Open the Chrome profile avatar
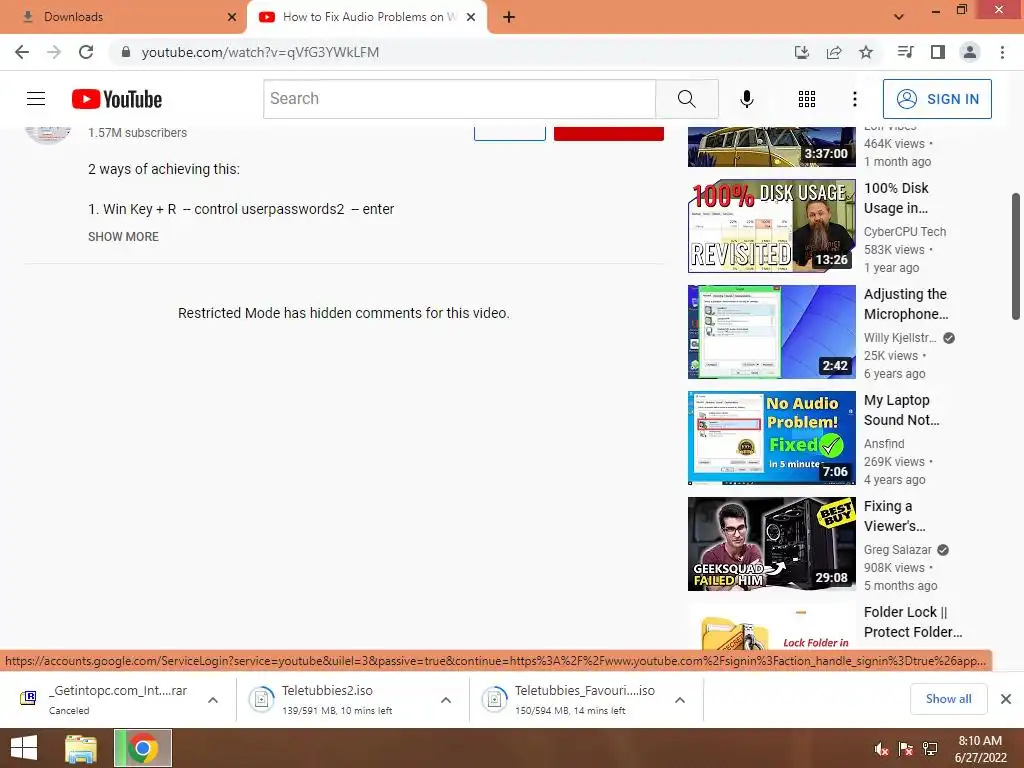1024x768 pixels. [970, 52]
